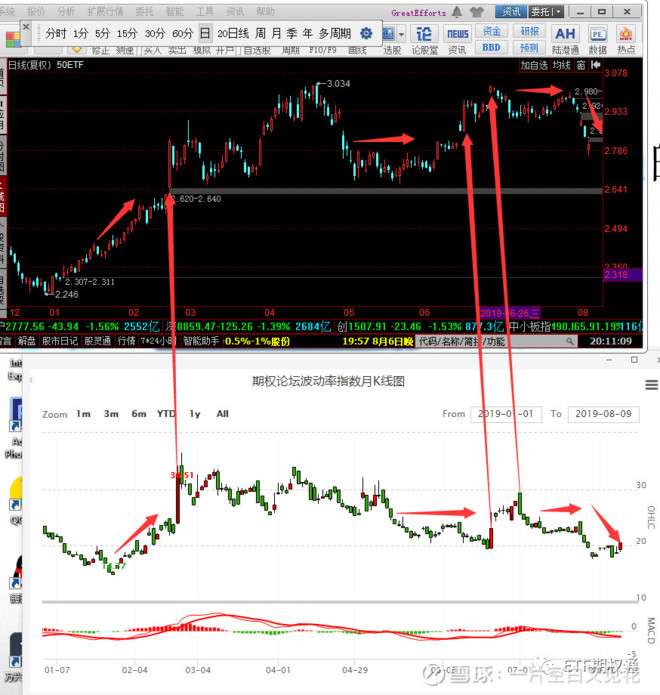Select the 季 quarterly period
Screen dimensions: 660x695
pos(292,33)
